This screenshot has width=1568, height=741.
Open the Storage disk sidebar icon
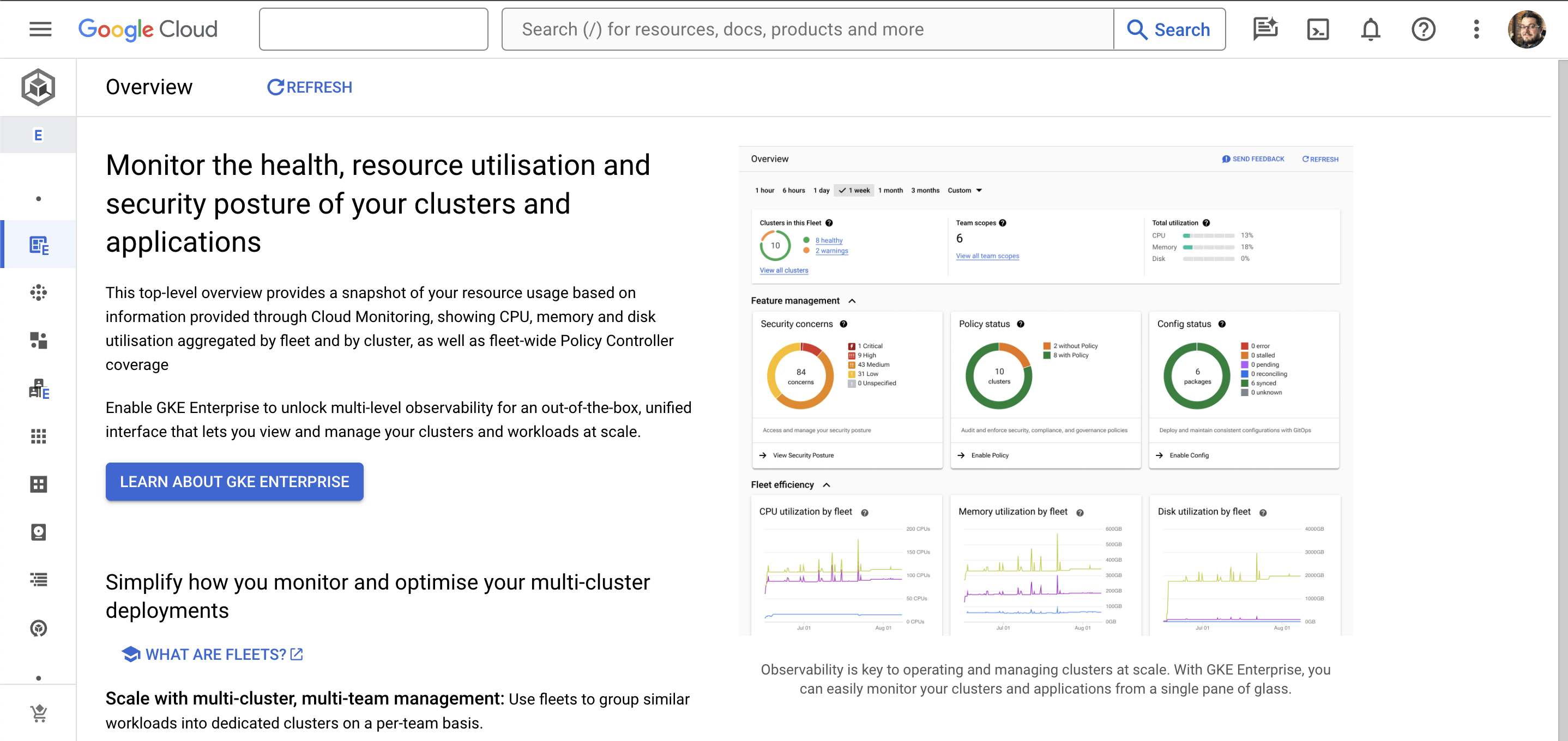tap(38, 532)
